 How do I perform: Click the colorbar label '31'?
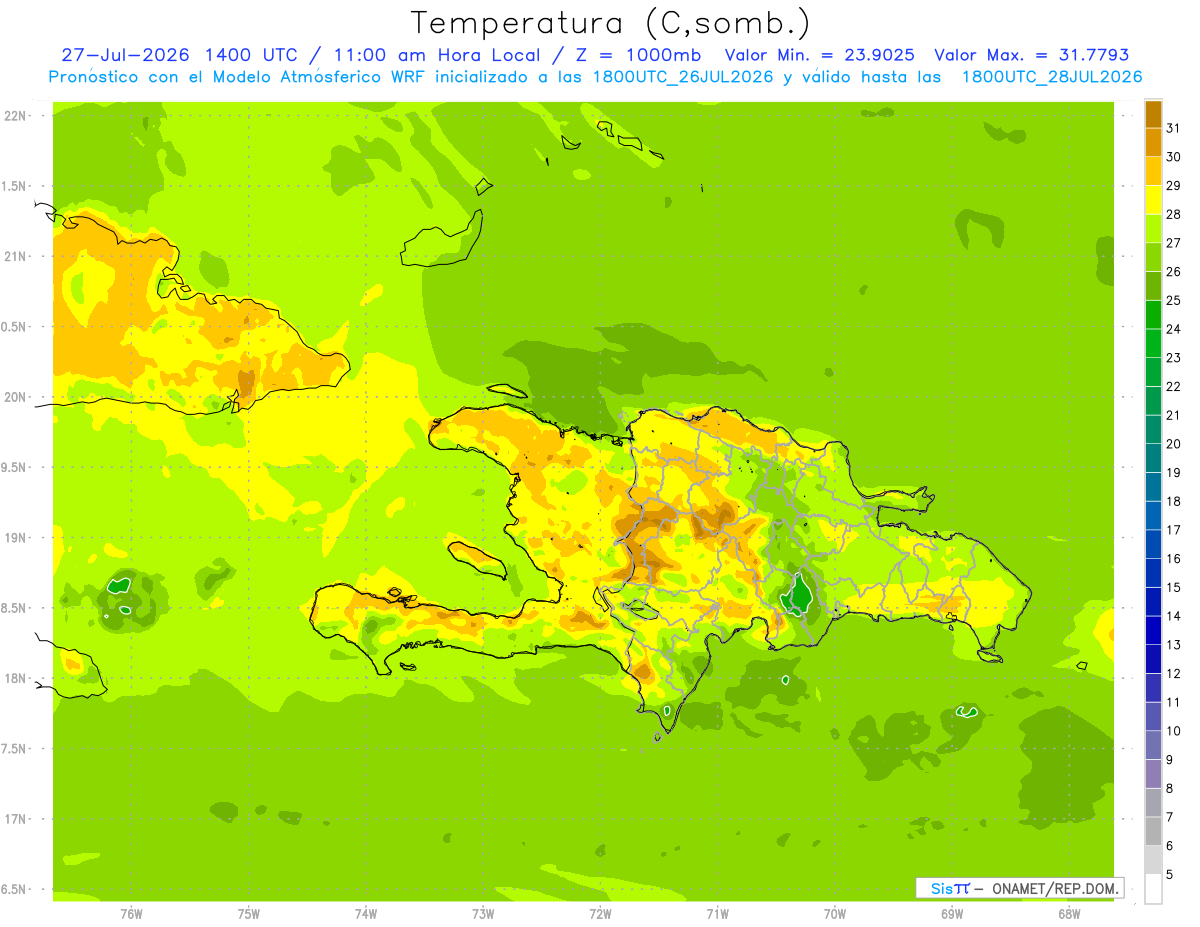tap(1174, 129)
